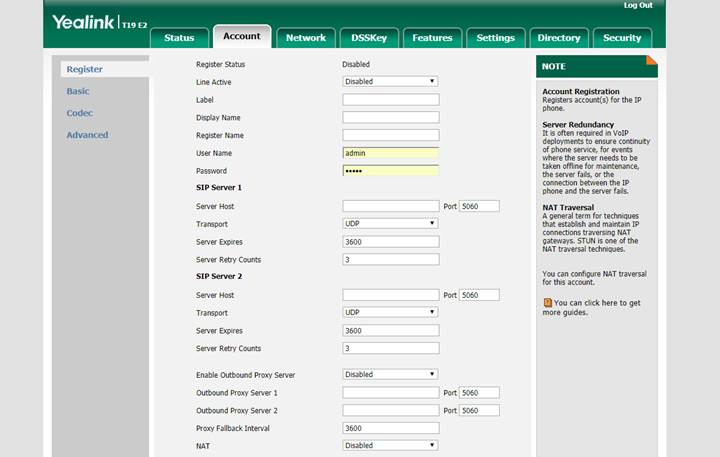This screenshot has width=720, height=457.
Task: Go to the DSSKey tab
Action: click(x=369, y=38)
